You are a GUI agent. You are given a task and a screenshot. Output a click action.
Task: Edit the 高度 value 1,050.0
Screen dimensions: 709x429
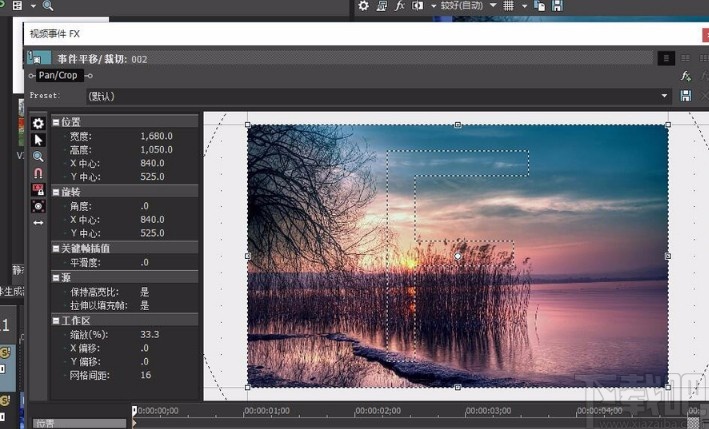[156, 150]
